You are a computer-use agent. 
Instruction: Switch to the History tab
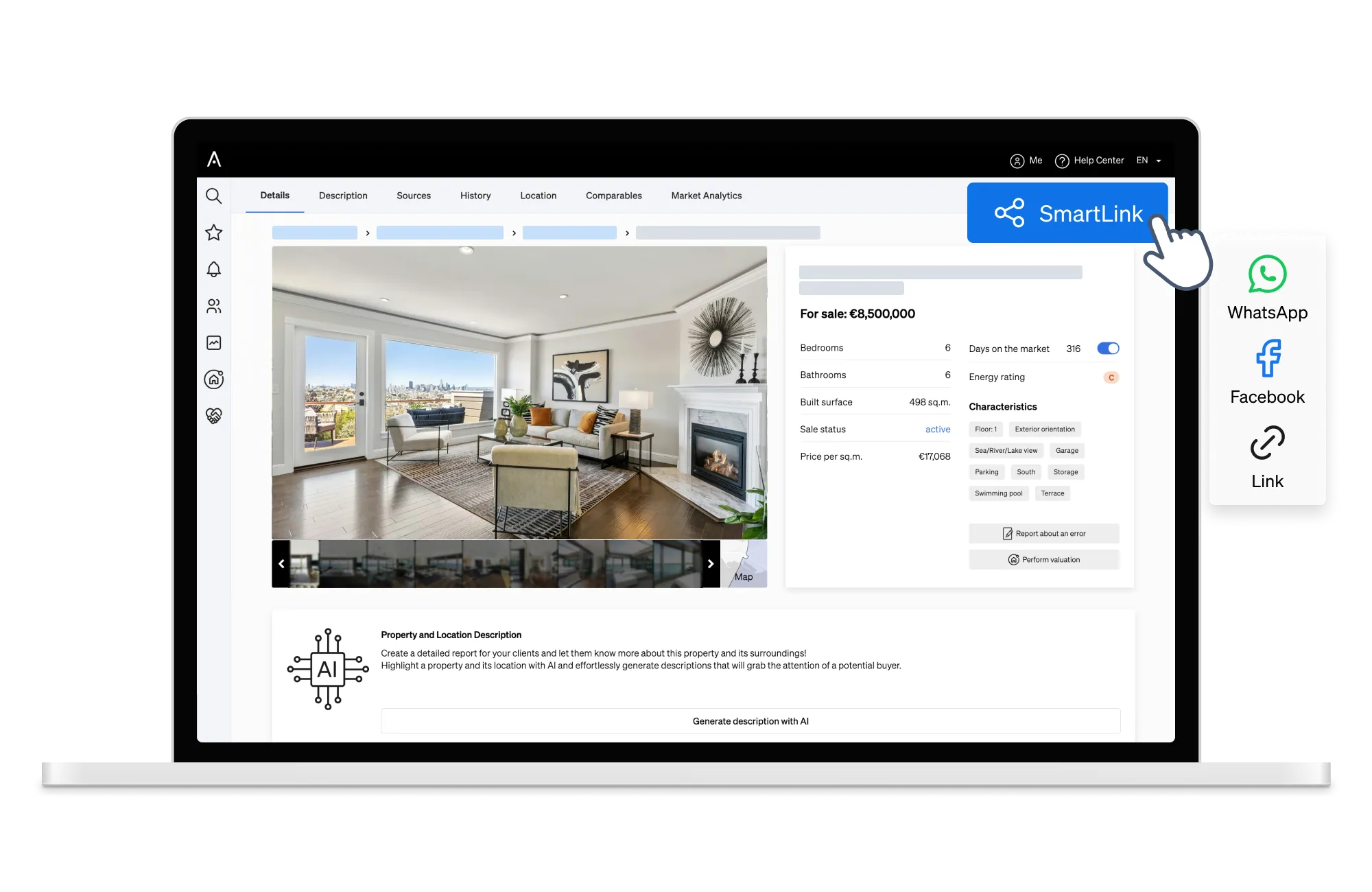point(475,196)
